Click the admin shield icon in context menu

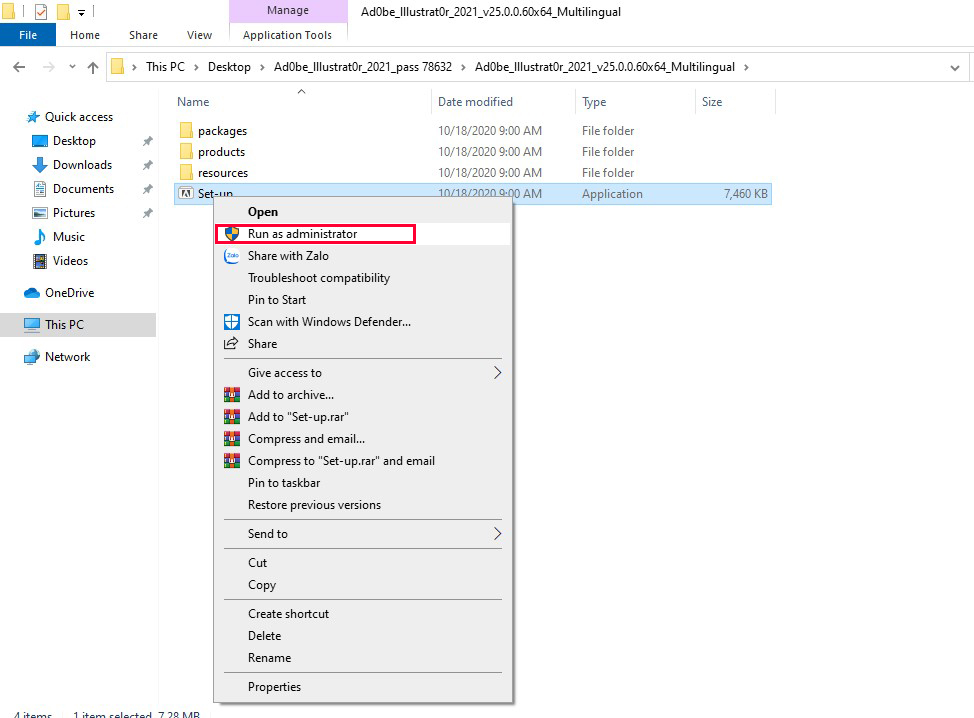231,234
